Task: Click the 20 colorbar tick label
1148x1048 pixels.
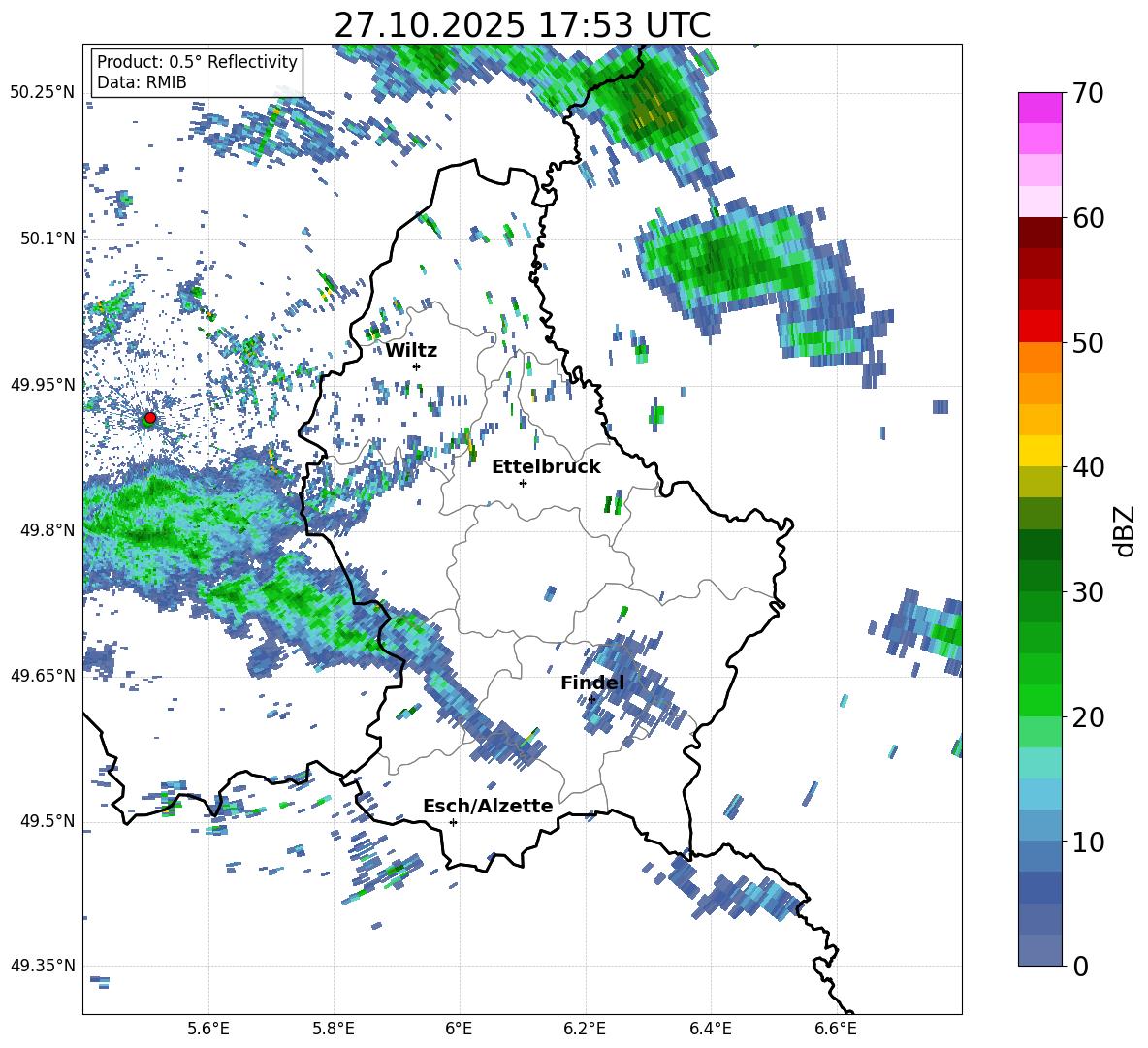Action: [1089, 717]
